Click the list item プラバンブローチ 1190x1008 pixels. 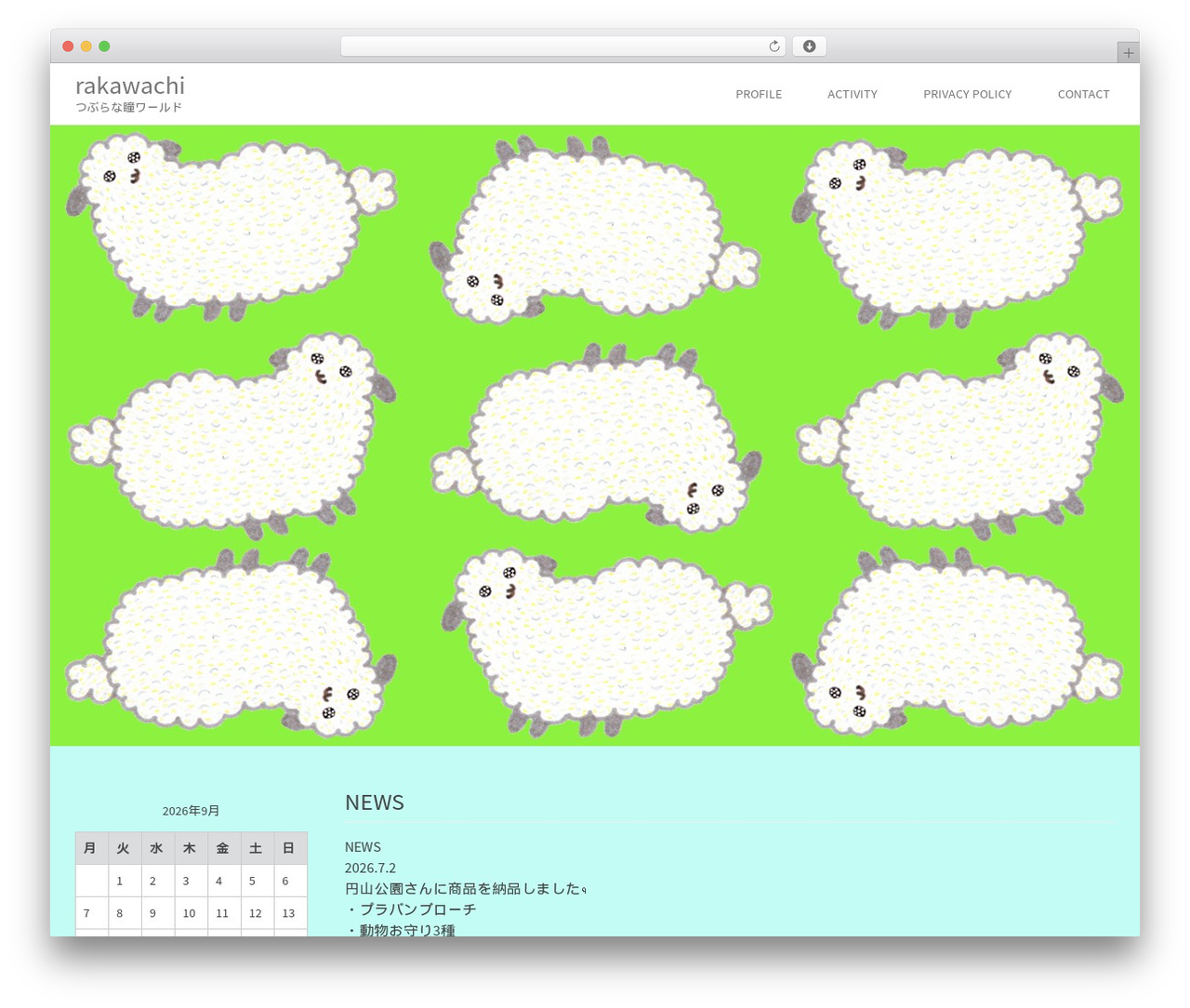417,909
